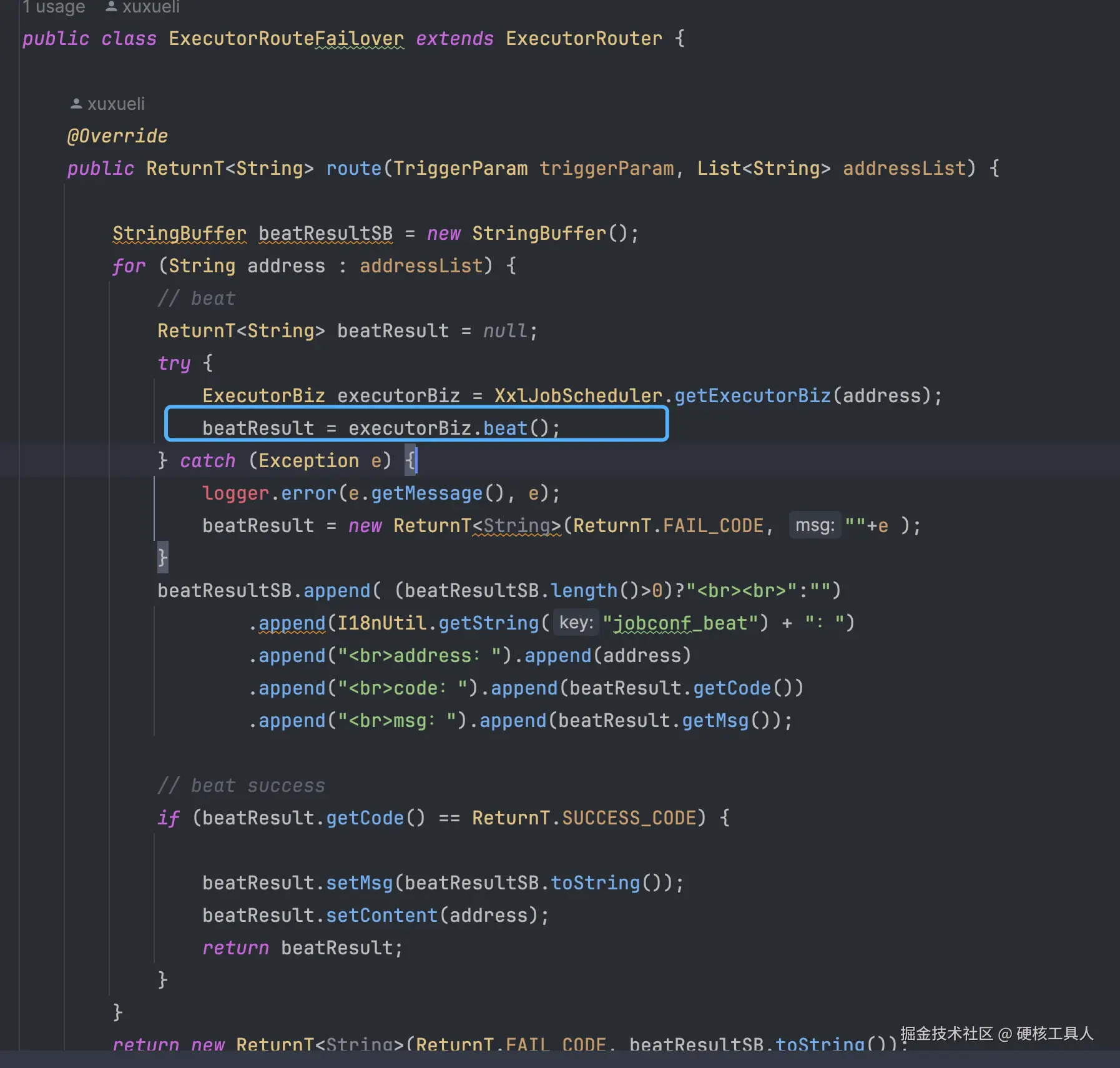Click the I18nUtil class reference
Viewport: 1120px width, 1068px height.
[381, 623]
